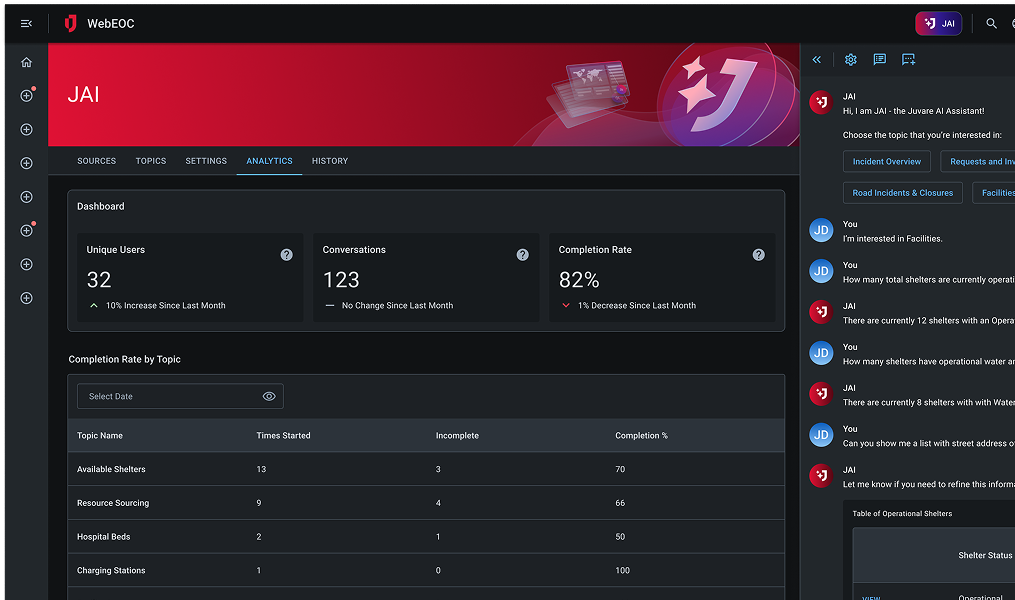This screenshot has width=1015, height=600.
Task: Toggle the eye icon in date field
Action: [269, 396]
